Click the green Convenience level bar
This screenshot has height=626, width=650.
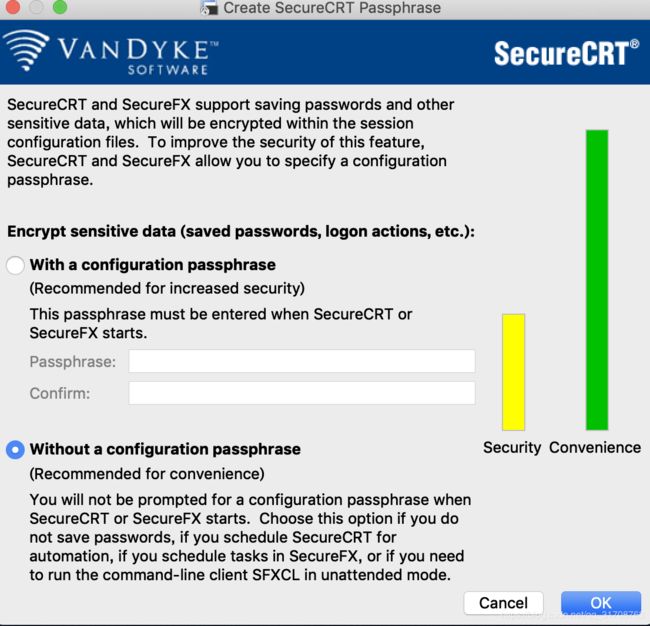(x=597, y=280)
